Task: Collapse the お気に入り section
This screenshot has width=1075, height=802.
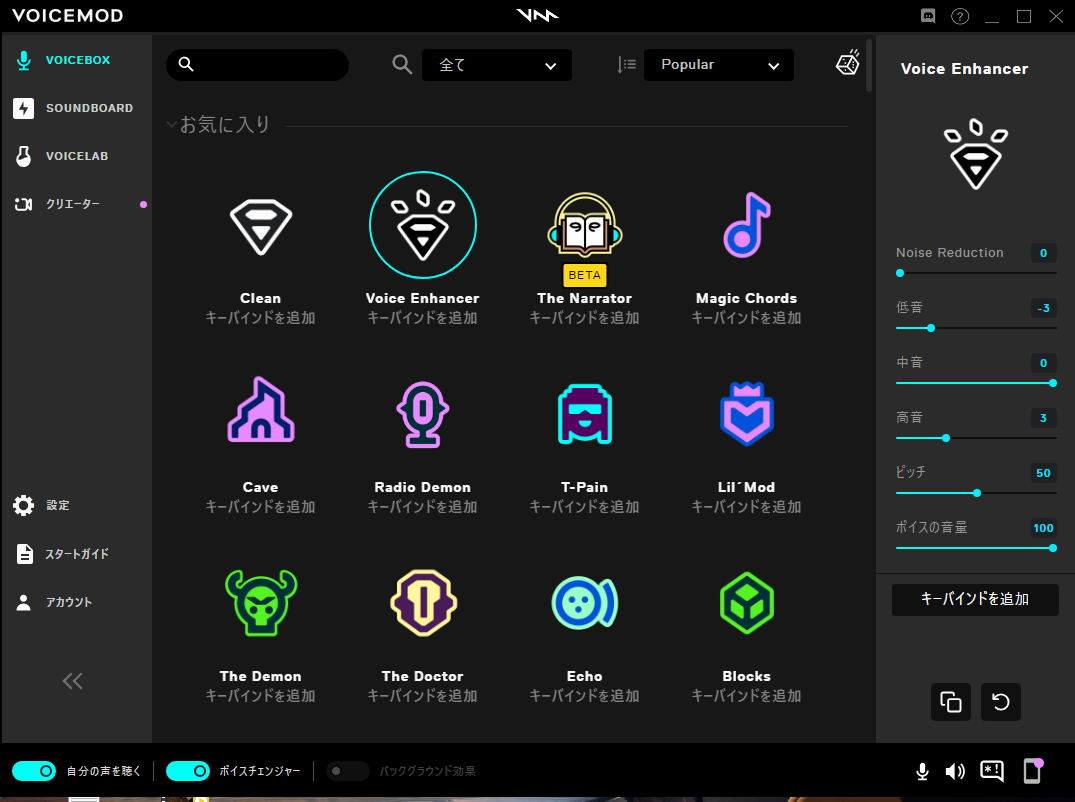Action: 171,125
